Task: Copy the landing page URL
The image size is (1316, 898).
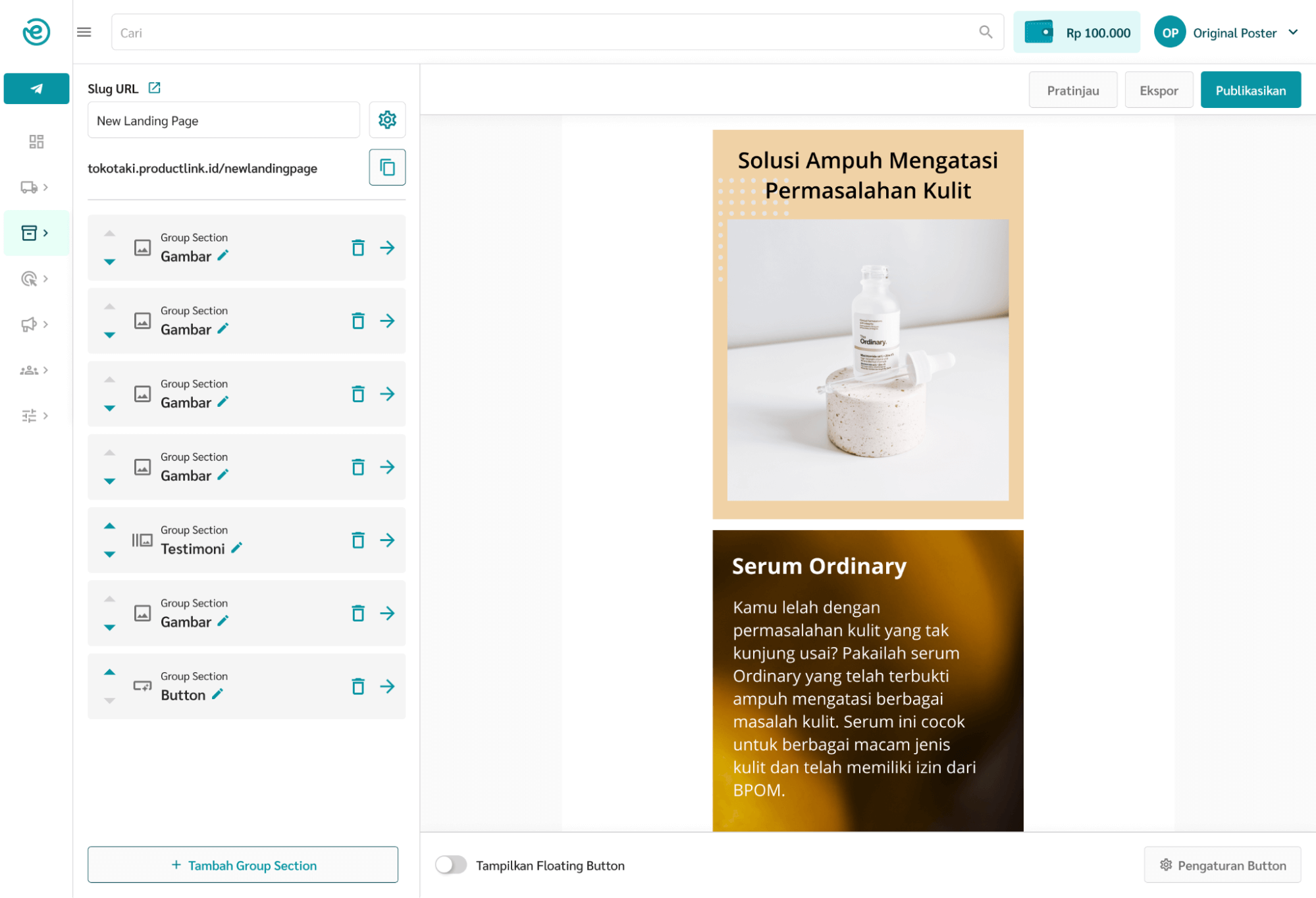Action: tap(387, 167)
